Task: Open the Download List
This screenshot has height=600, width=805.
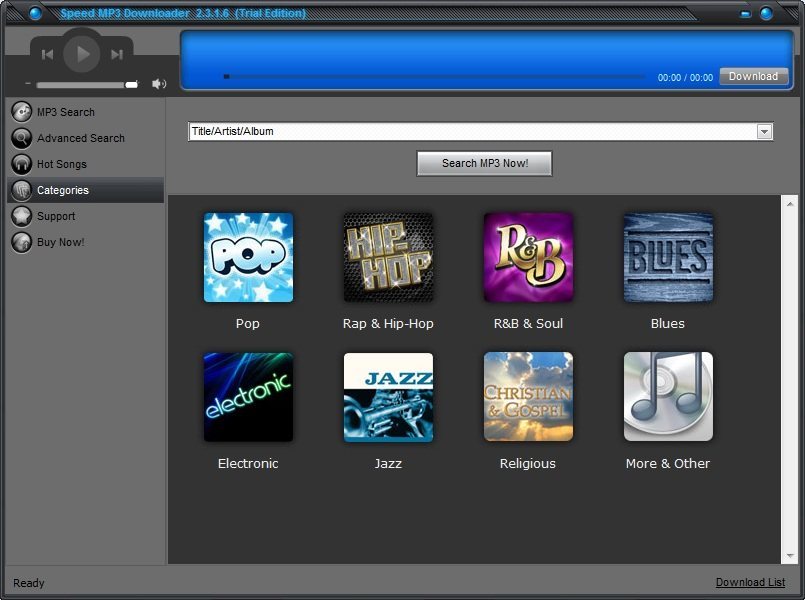Action: point(750,582)
